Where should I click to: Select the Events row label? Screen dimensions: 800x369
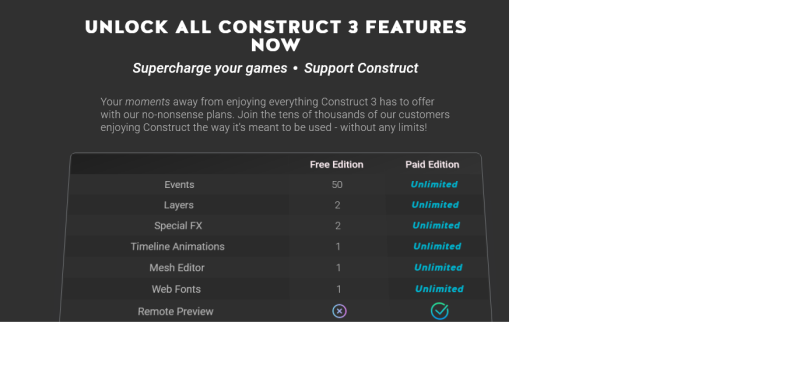click(x=179, y=185)
